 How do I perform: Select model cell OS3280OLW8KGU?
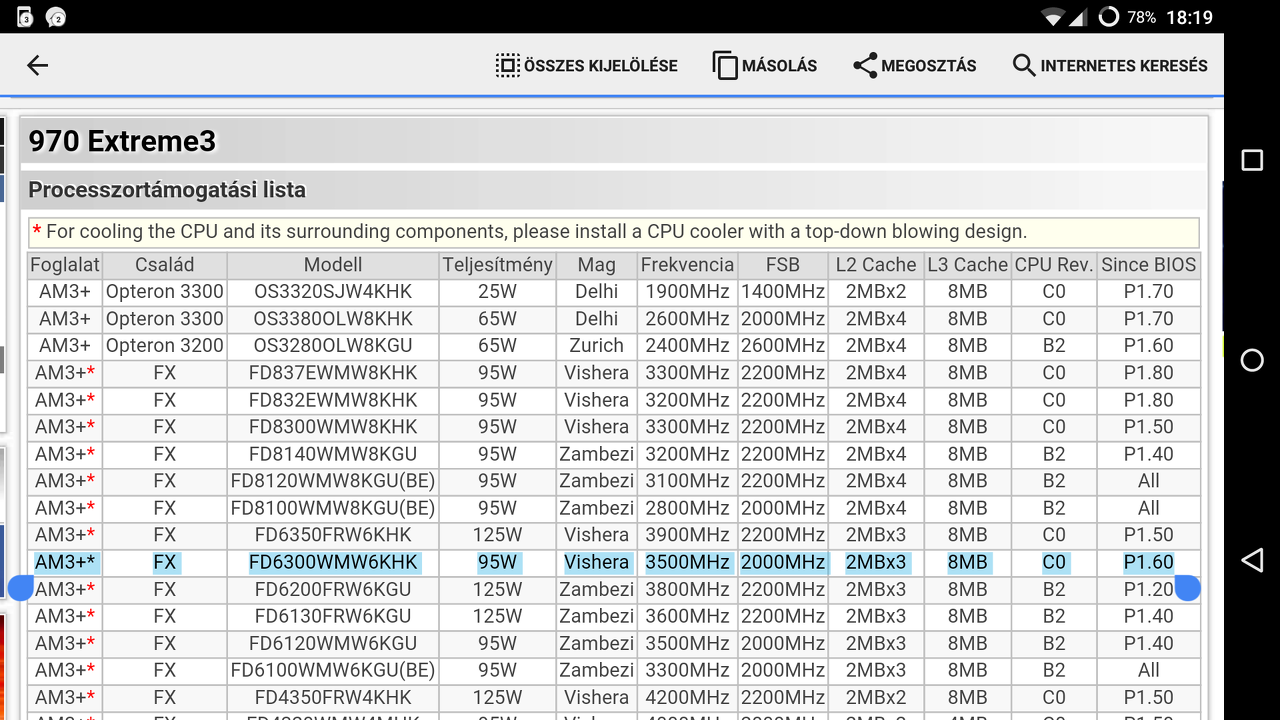333,346
